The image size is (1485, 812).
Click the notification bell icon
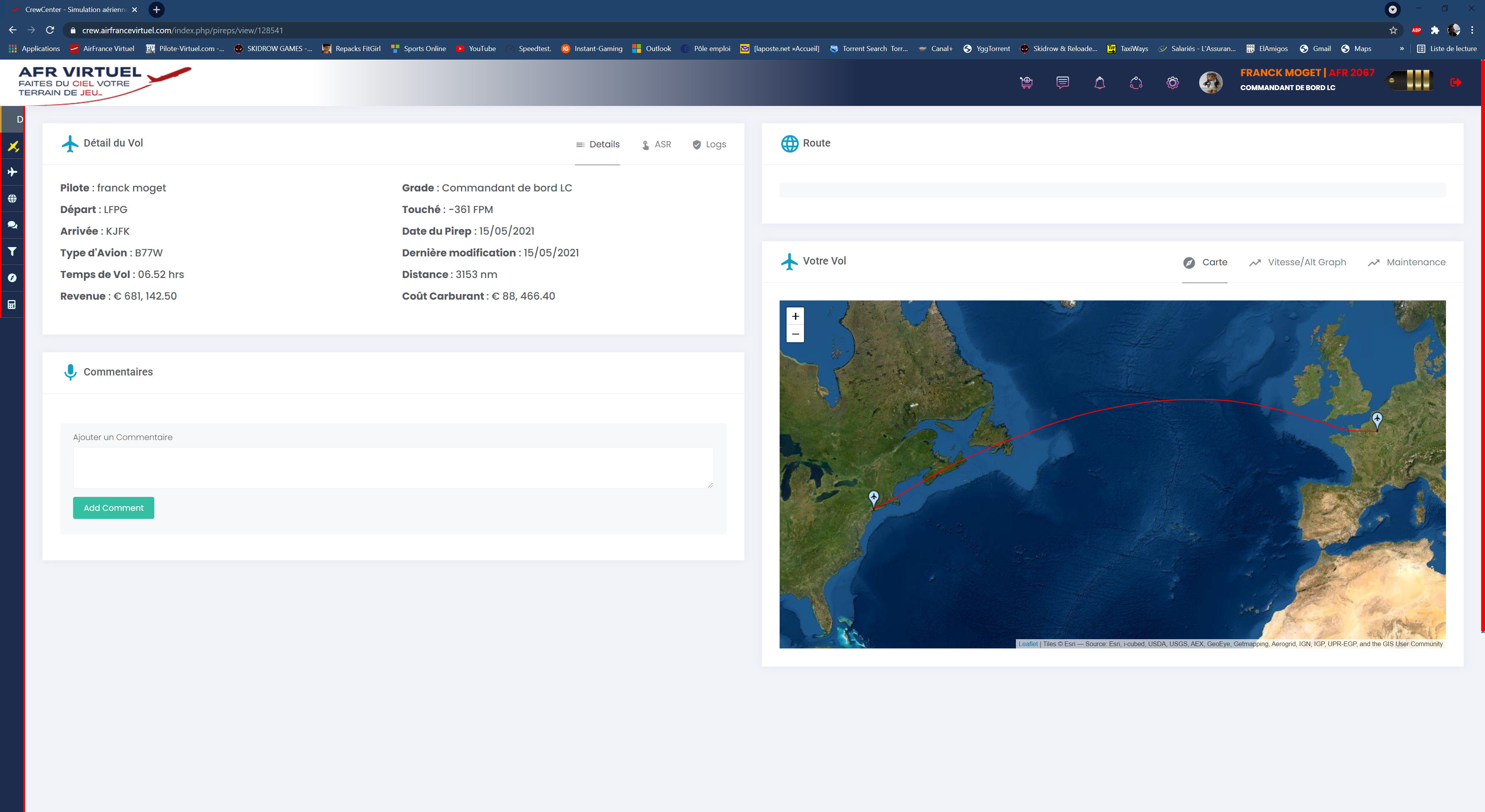point(1099,83)
